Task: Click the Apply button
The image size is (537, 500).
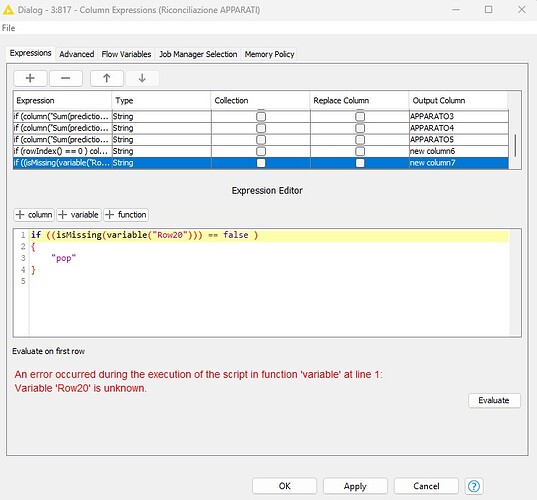Action: tap(355, 486)
